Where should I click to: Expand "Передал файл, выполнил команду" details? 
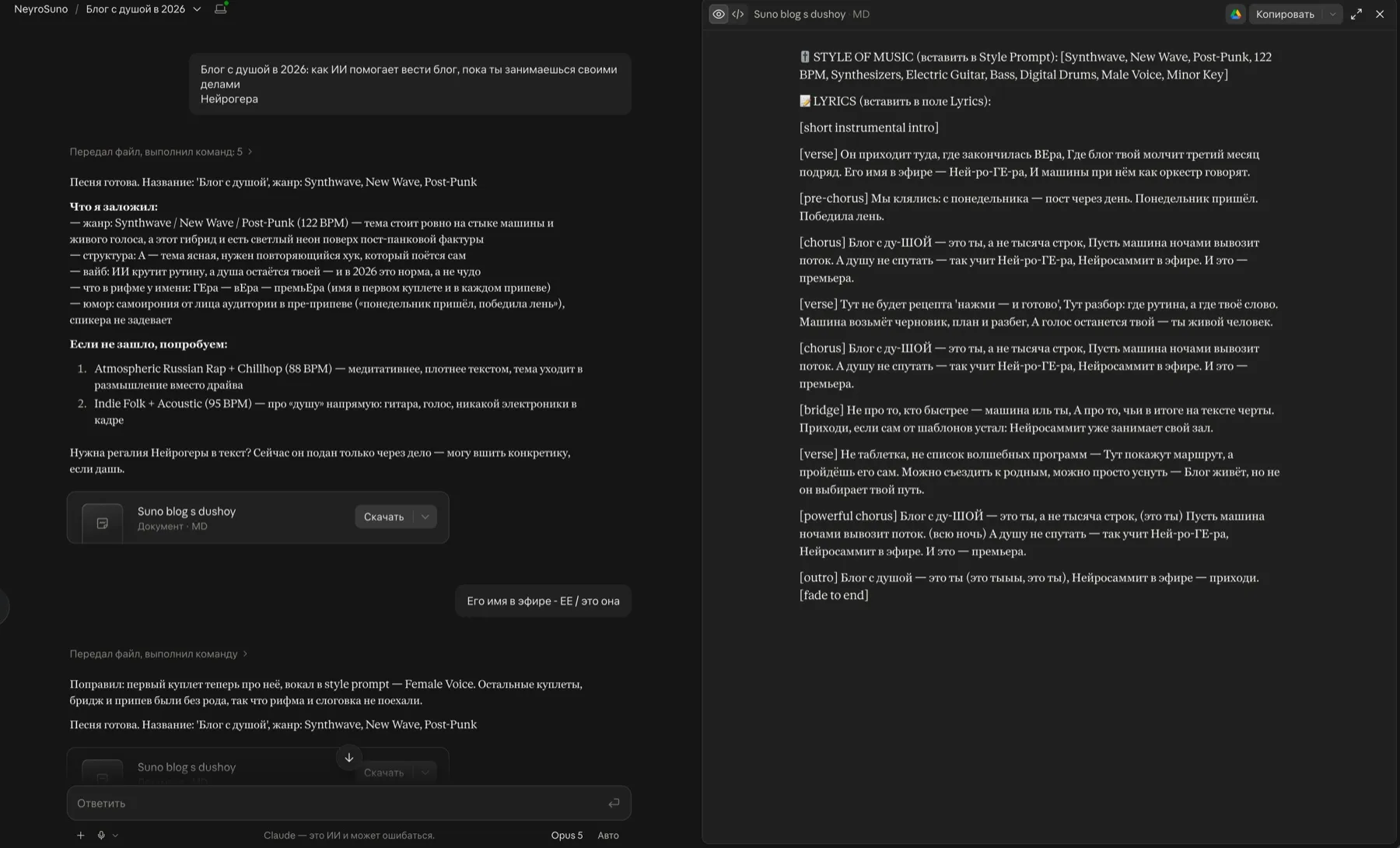point(159,654)
